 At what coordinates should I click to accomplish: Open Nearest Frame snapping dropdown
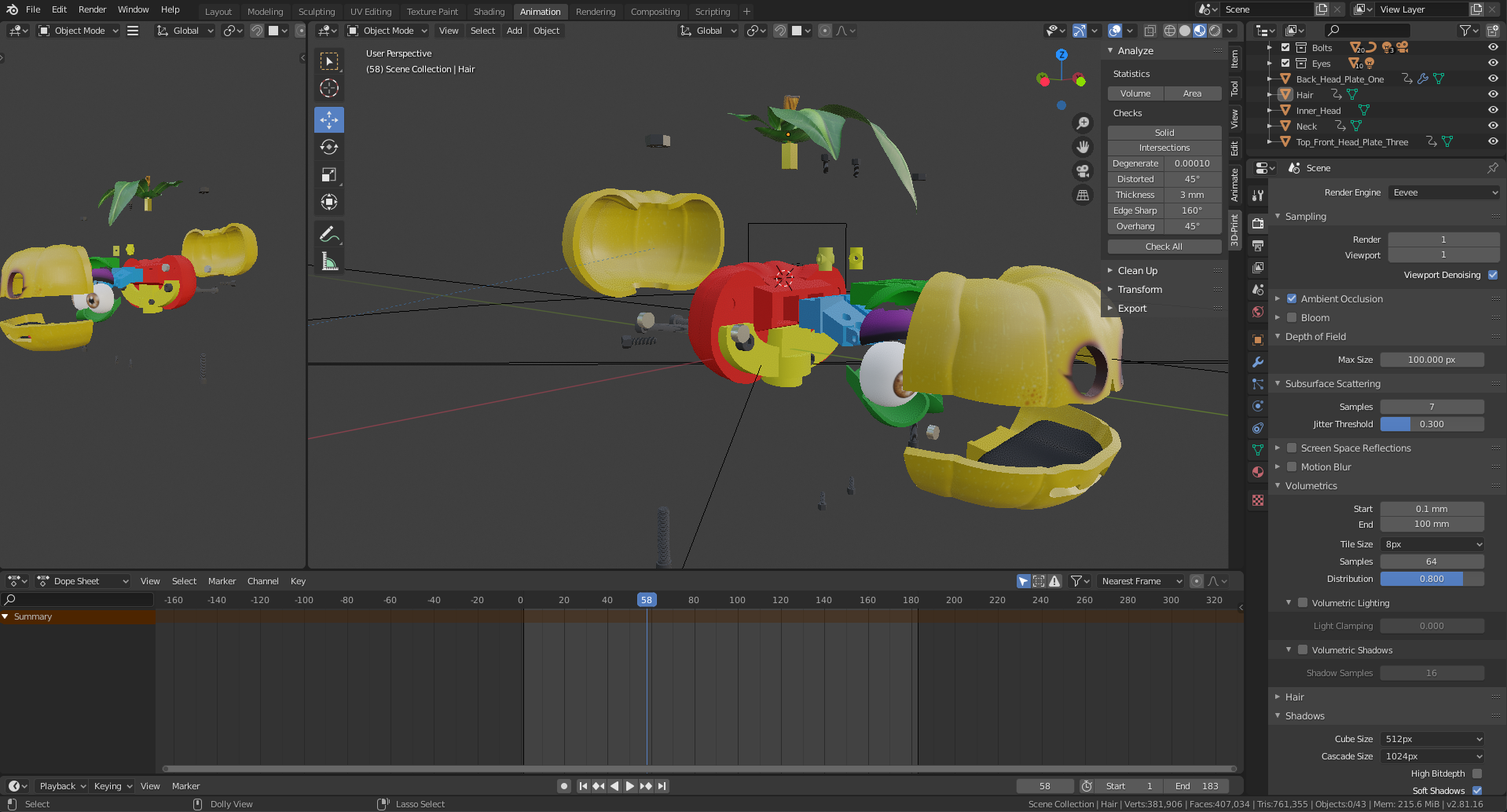pos(1140,581)
